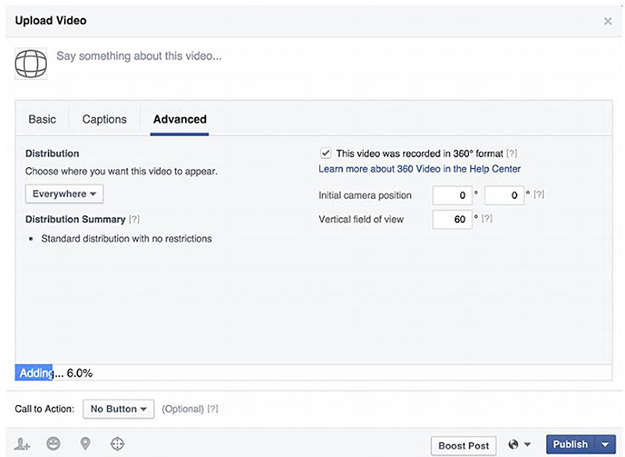Uncheck the recorded in 360° format checkbox
This screenshot has width=625, height=457.
325,153
